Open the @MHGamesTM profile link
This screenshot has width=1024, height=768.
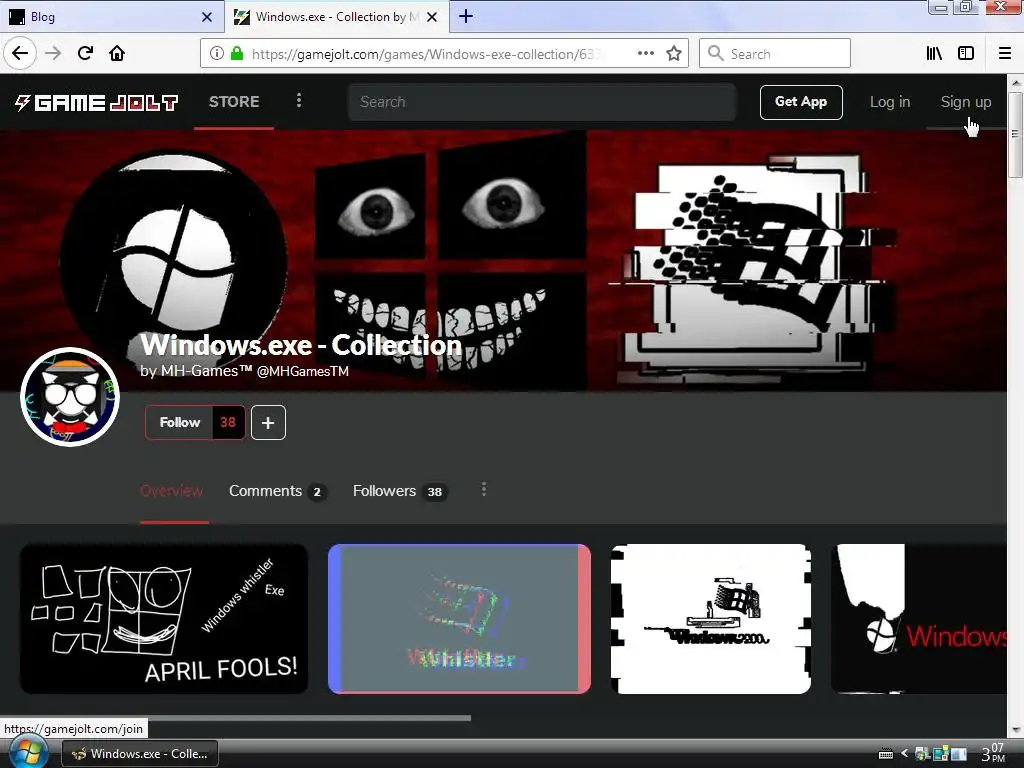click(x=302, y=372)
